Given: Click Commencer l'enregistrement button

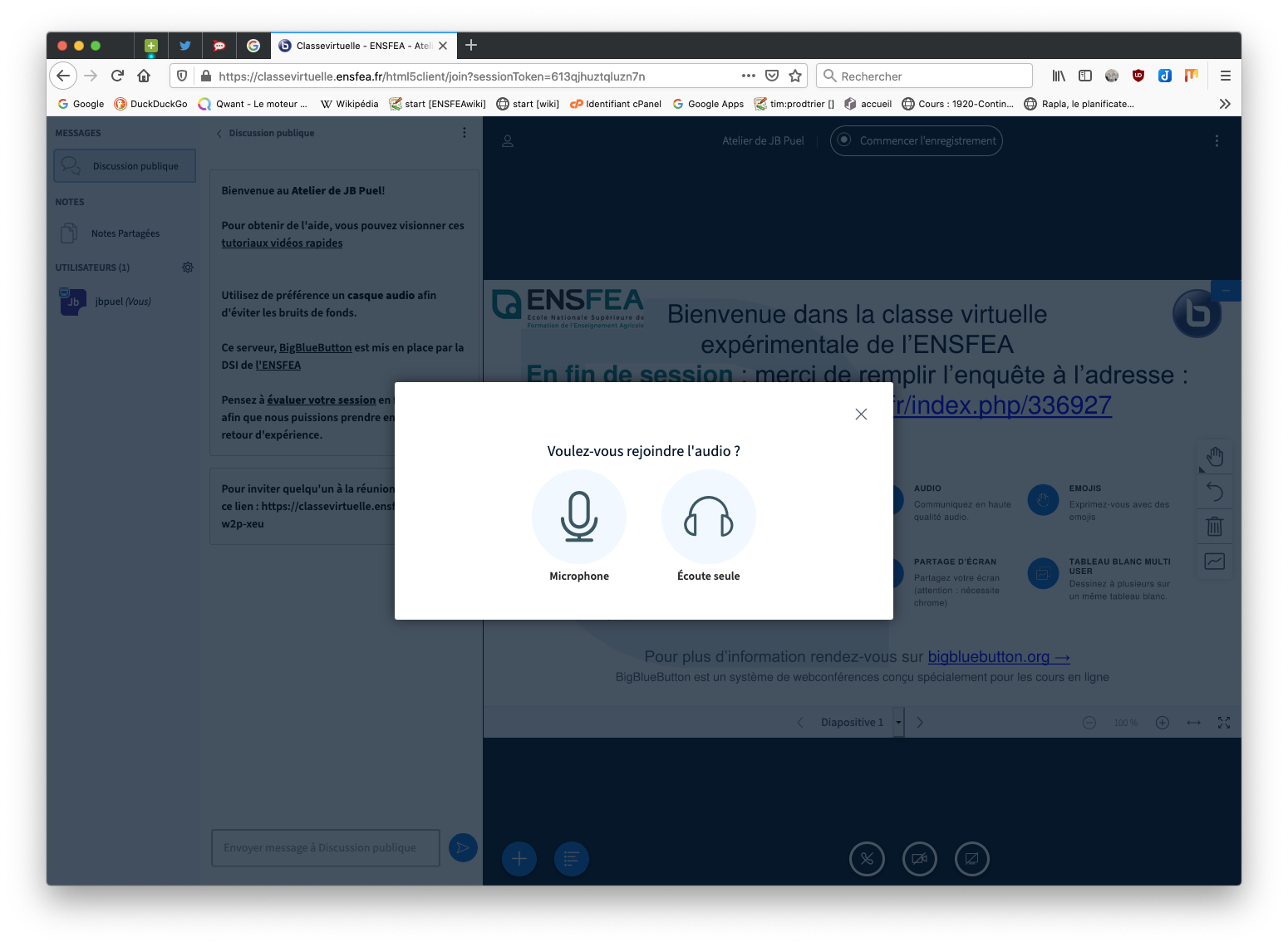Looking at the screenshot, I should click(917, 141).
